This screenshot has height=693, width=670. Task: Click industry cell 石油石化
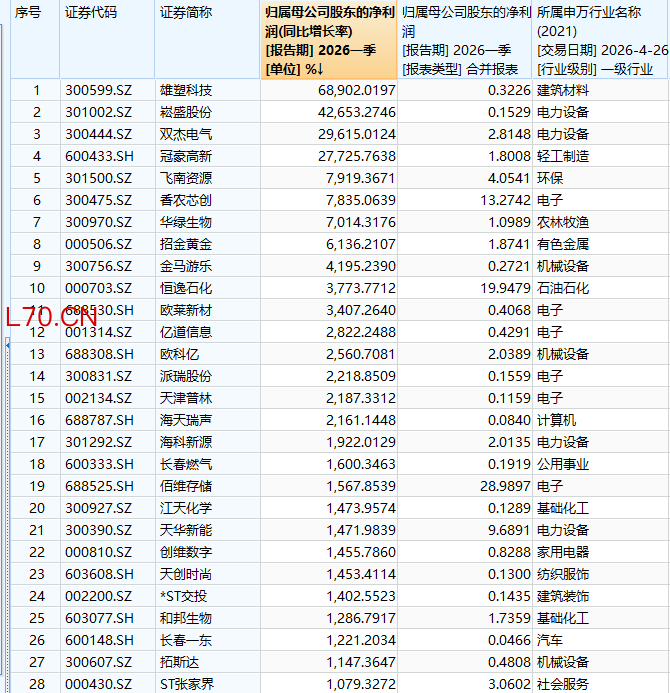click(x=563, y=289)
